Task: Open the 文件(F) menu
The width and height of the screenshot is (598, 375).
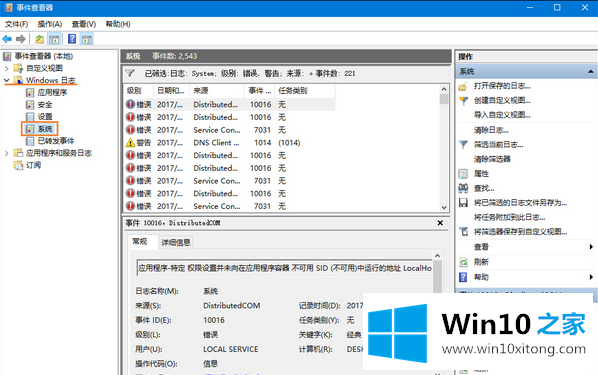Action: tap(16, 24)
